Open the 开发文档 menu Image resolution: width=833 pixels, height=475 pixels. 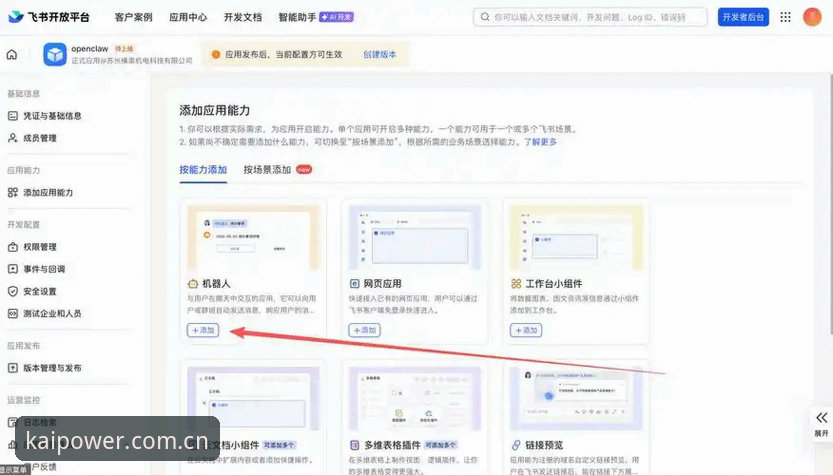coord(243,17)
